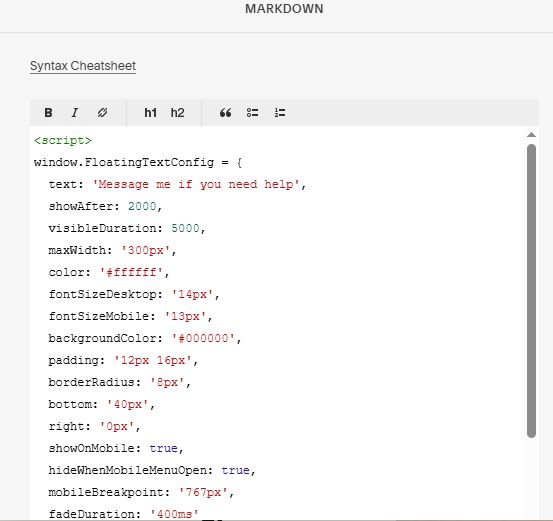Click the scrollbar up arrow in the editor
Screen dimensions: 553x521
(531, 135)
